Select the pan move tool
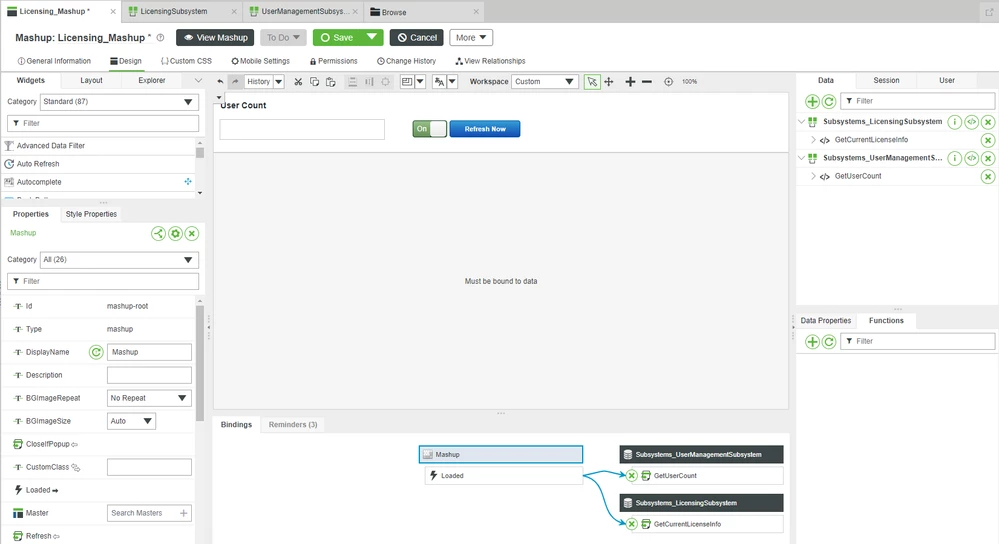This screenshot has width=999, height=544. 608,82
